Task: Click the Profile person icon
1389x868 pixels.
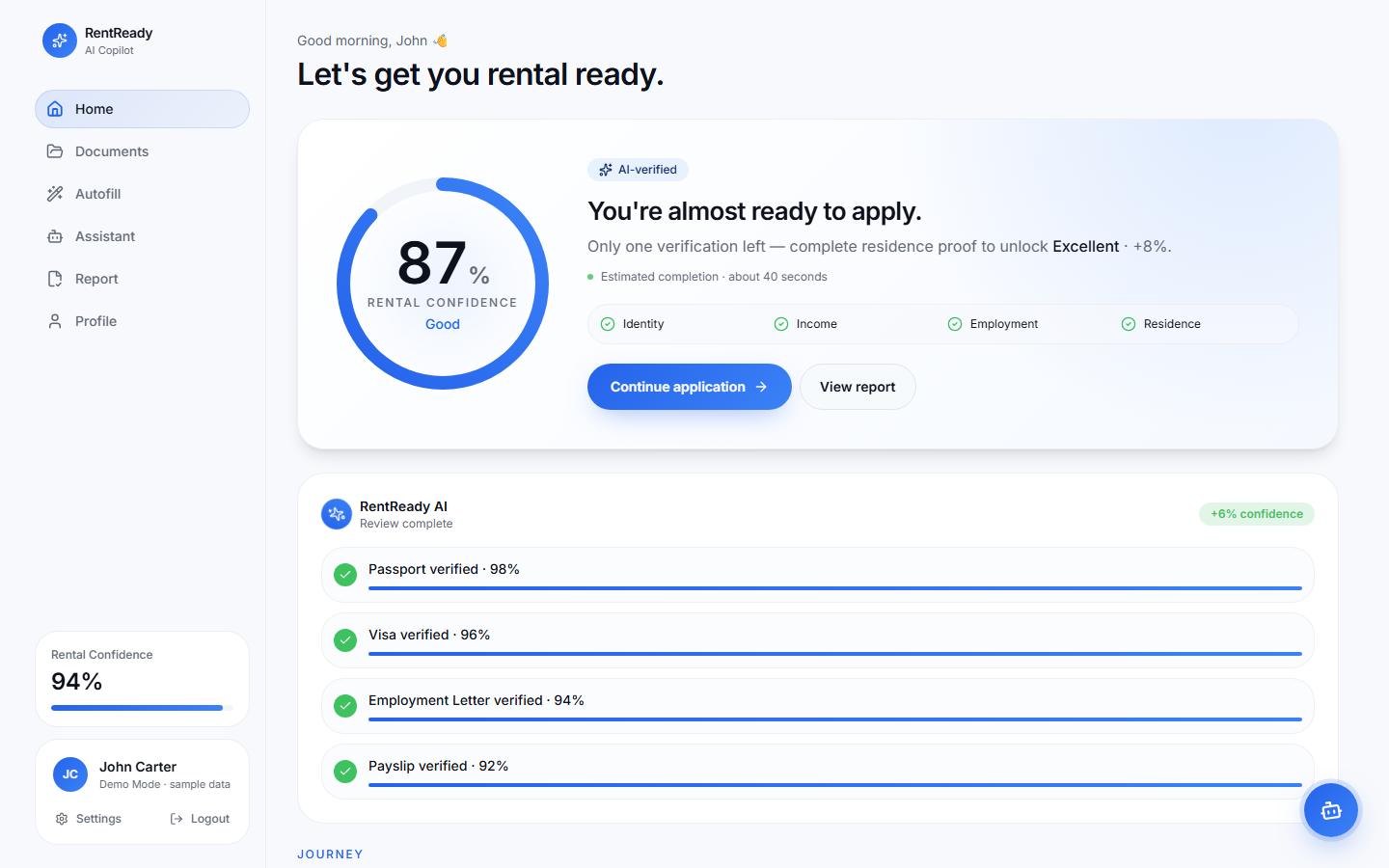Action: pos(55,321)
